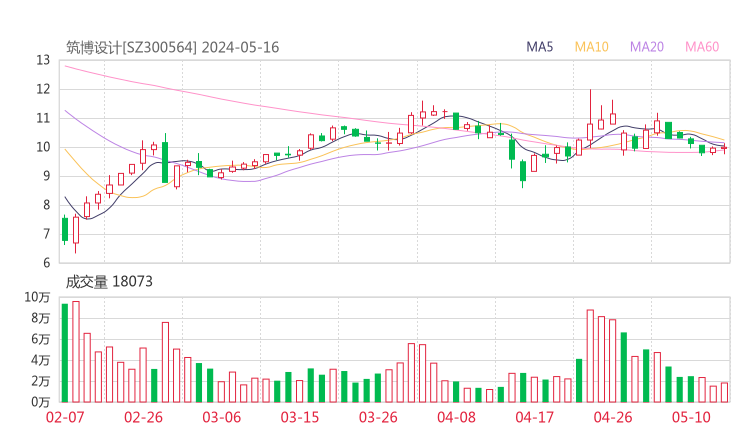The width and height of the screenshot is (740, 440).
Task: Click the first green candlestick at 02-07
Action: (x=65, y=229)
